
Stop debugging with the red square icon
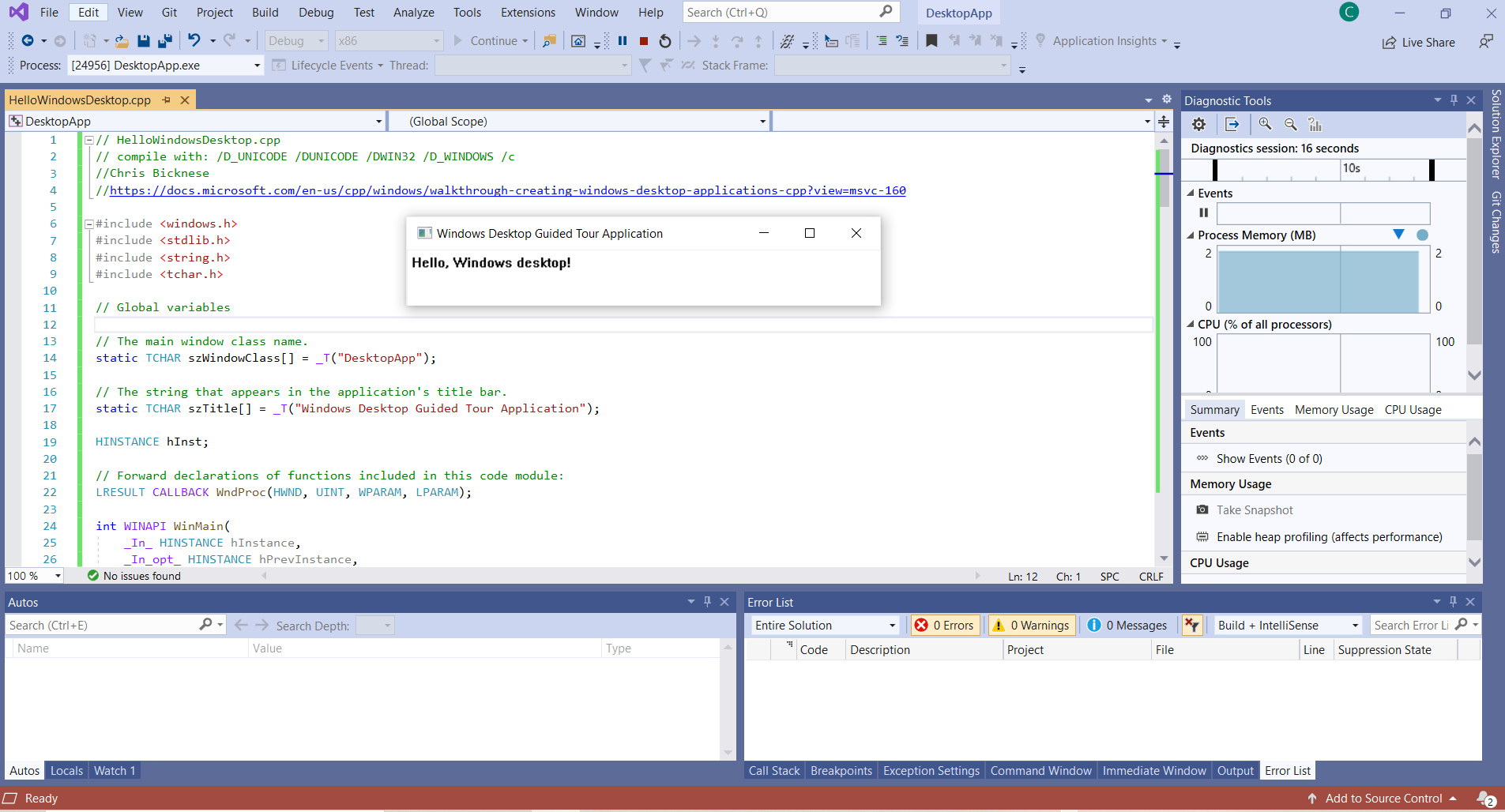pos(644,40)
